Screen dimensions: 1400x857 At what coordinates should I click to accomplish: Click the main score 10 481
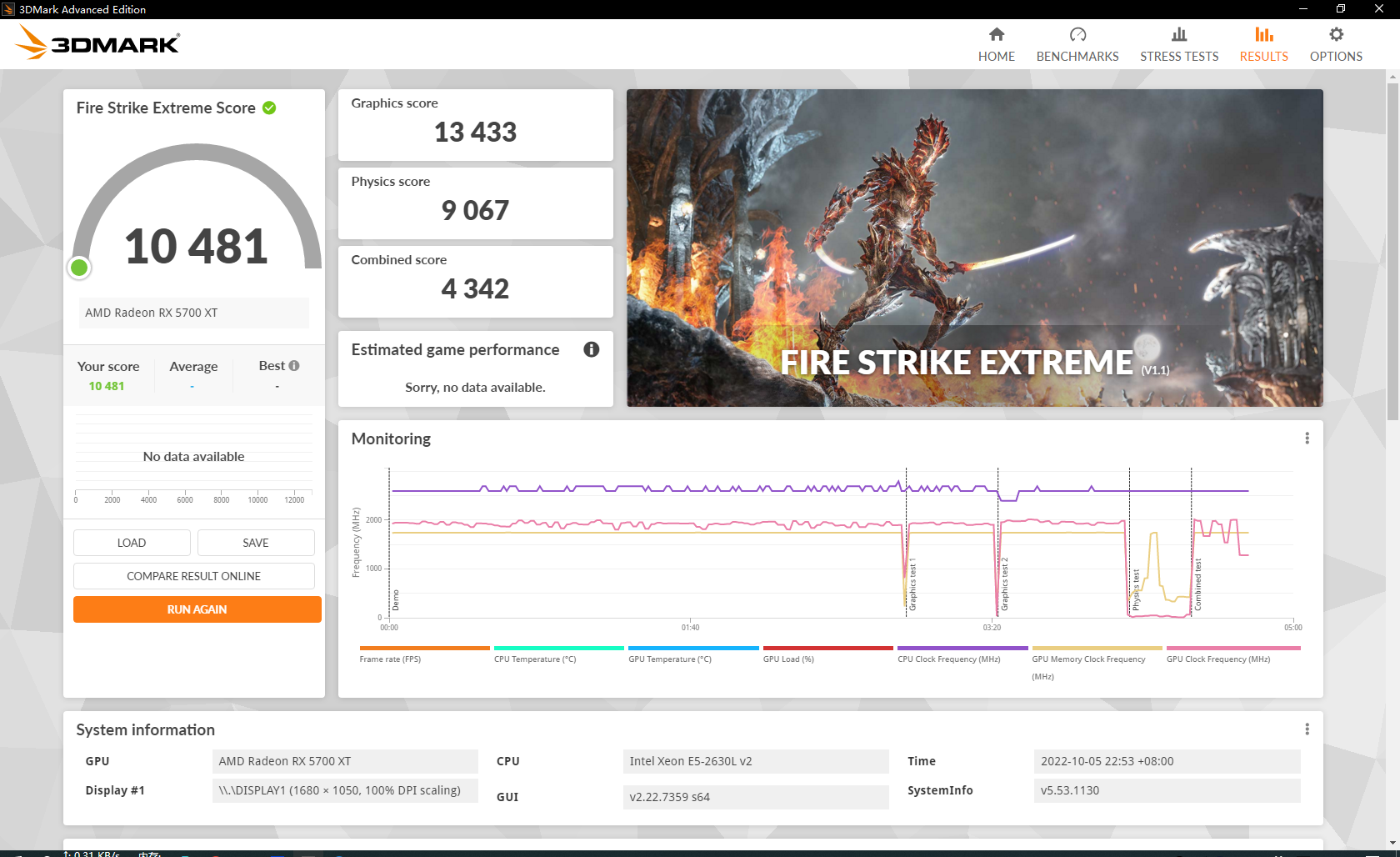(196, 247)
